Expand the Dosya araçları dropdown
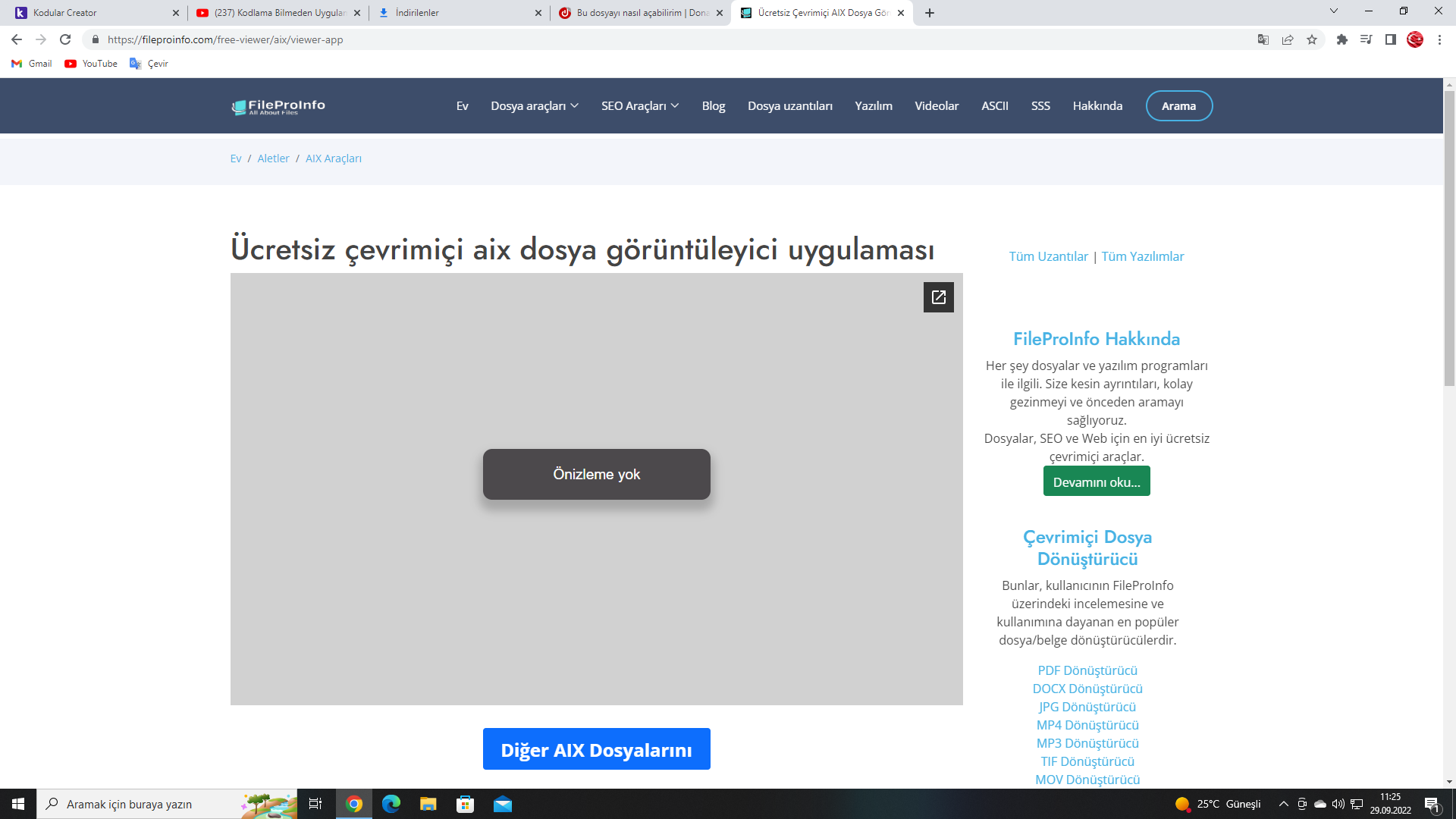This screenshot has height=819, width=1456. point(534,106)
